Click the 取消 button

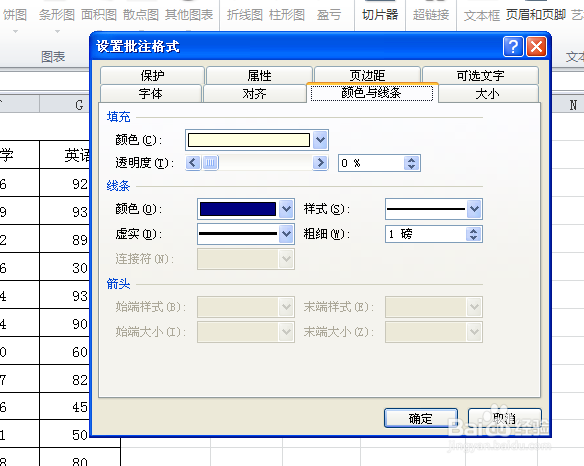click(x=504, y=418)
